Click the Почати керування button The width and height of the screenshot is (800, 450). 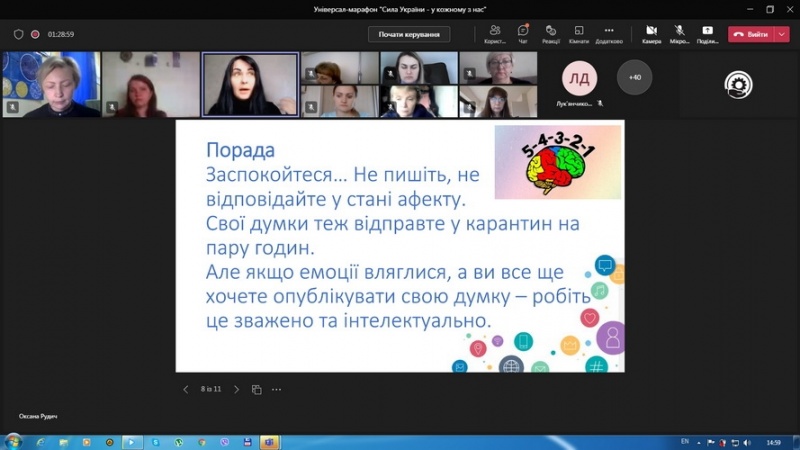pos(409,34)
